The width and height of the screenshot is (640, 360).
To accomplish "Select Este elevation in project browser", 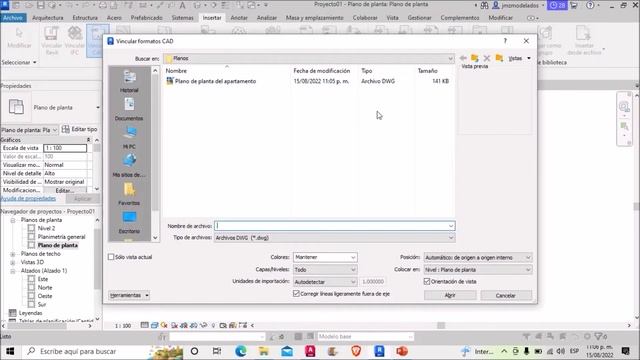I will pyautogui.click(x=42, y=279).
